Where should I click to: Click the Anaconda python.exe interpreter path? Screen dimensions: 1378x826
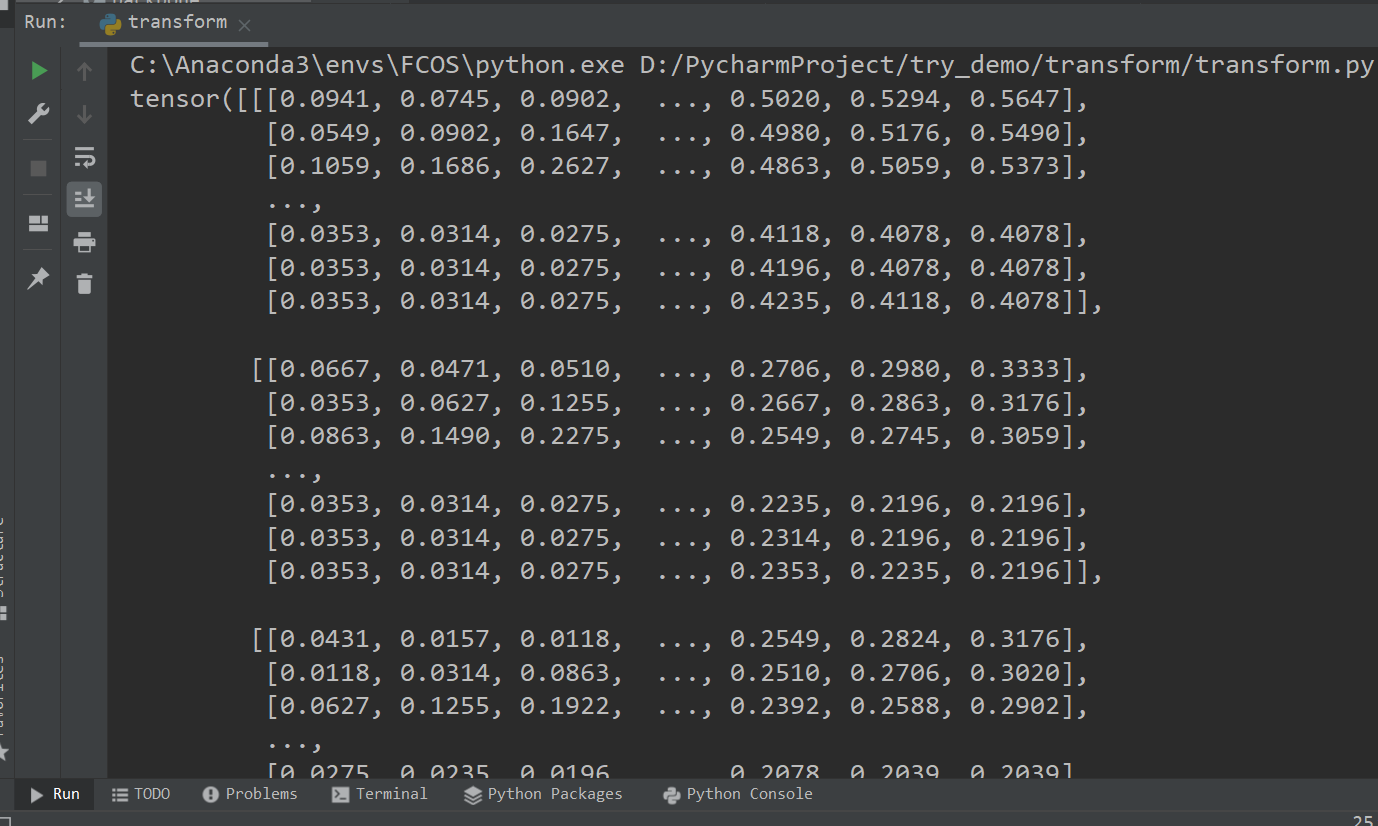378,66
